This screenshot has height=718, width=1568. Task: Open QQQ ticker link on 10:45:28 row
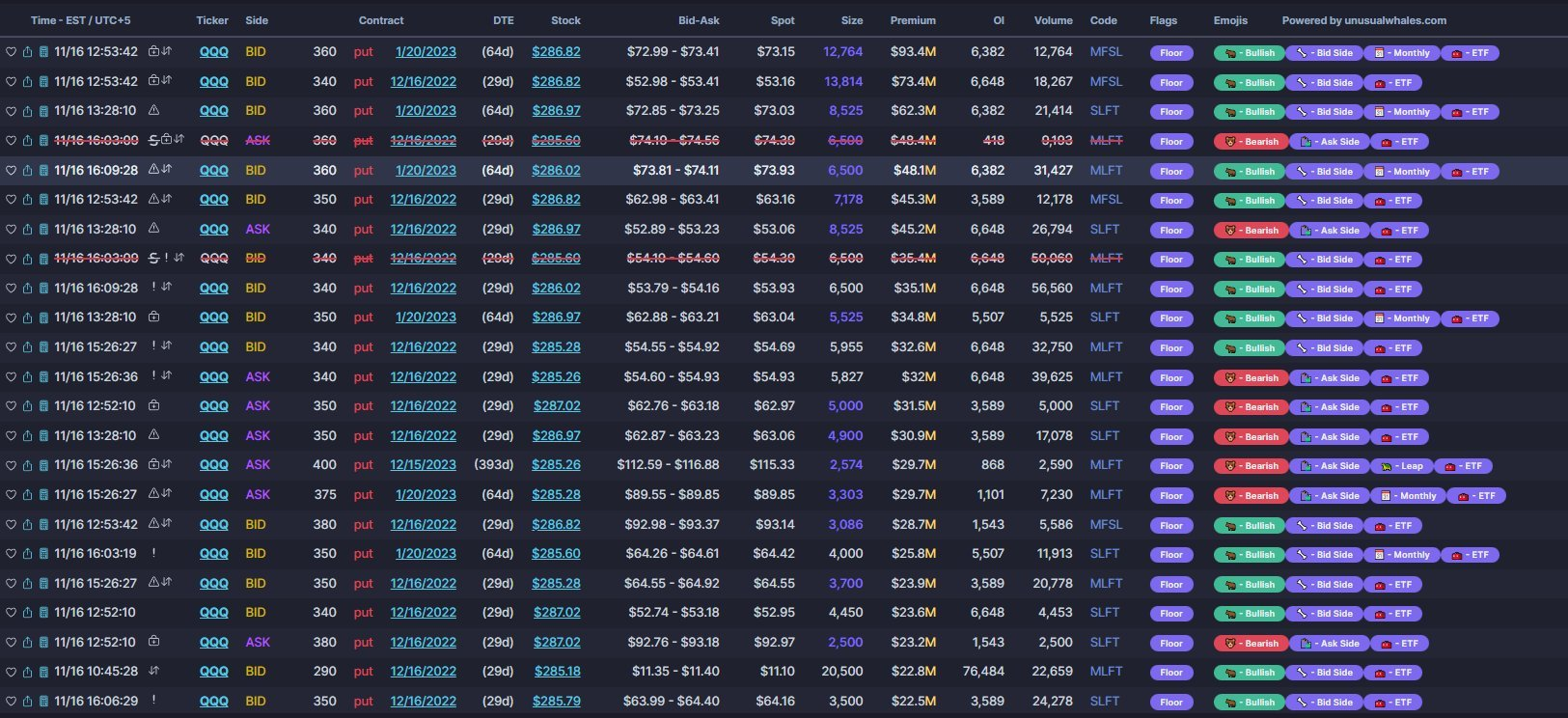tap(214, 672)
